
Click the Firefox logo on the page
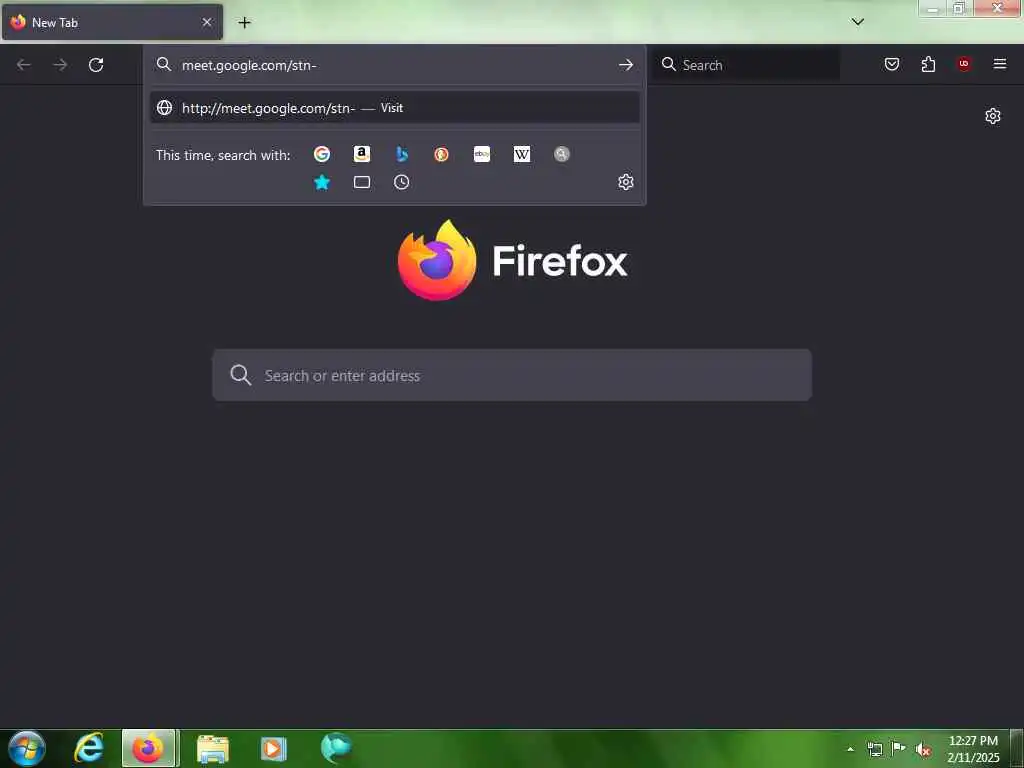pos(513,261)
